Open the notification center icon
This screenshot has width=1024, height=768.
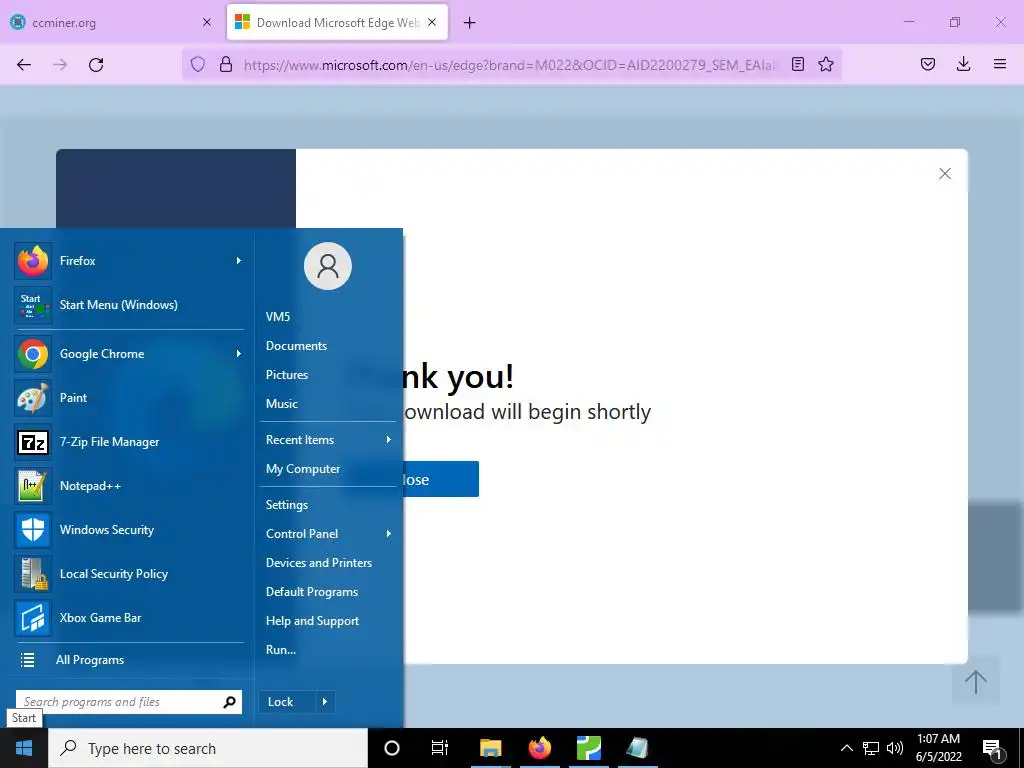tap(992, 749)
